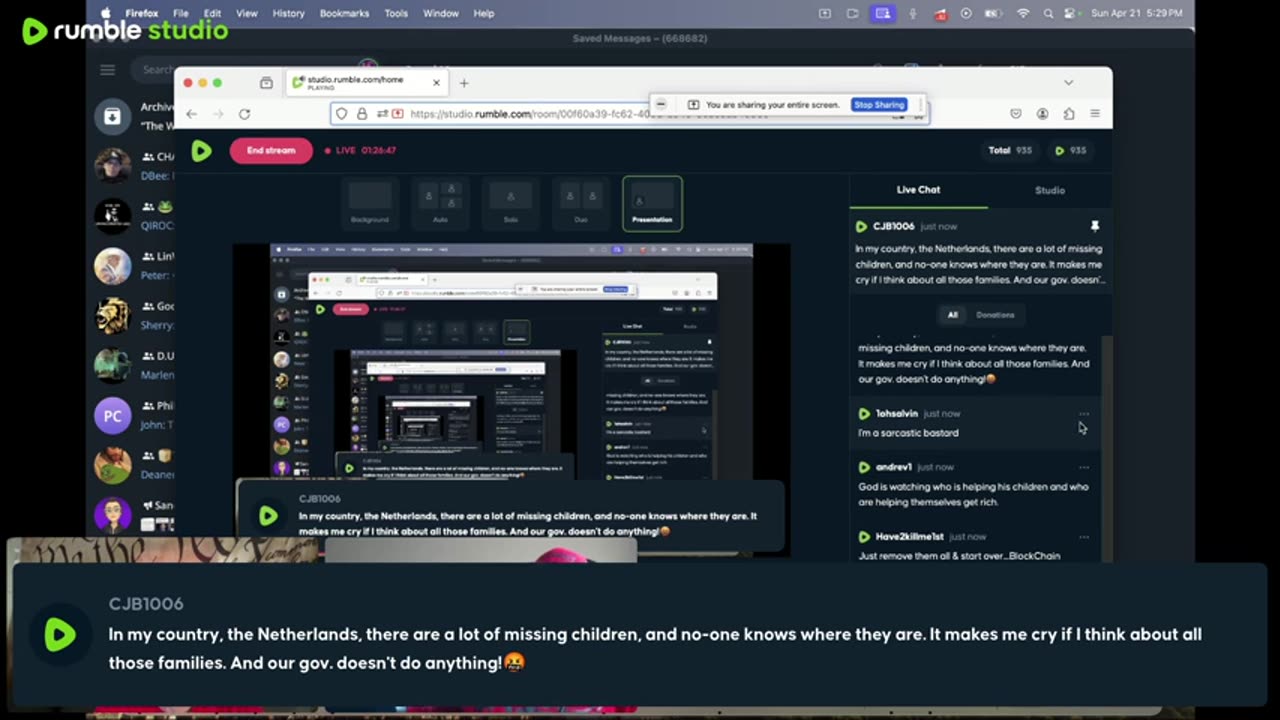
Task: Click the Wi-Fi status icon
Action: 1023,13
